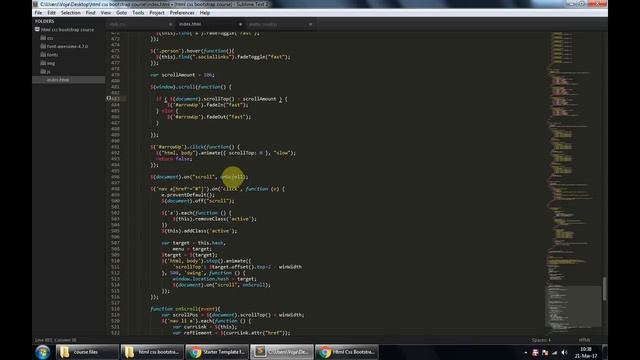Viewport: 640px width, 360px height.
Task: Switch to the first (leftmost) editor tab
Action: pyautogui.click(x=139, y=24)
